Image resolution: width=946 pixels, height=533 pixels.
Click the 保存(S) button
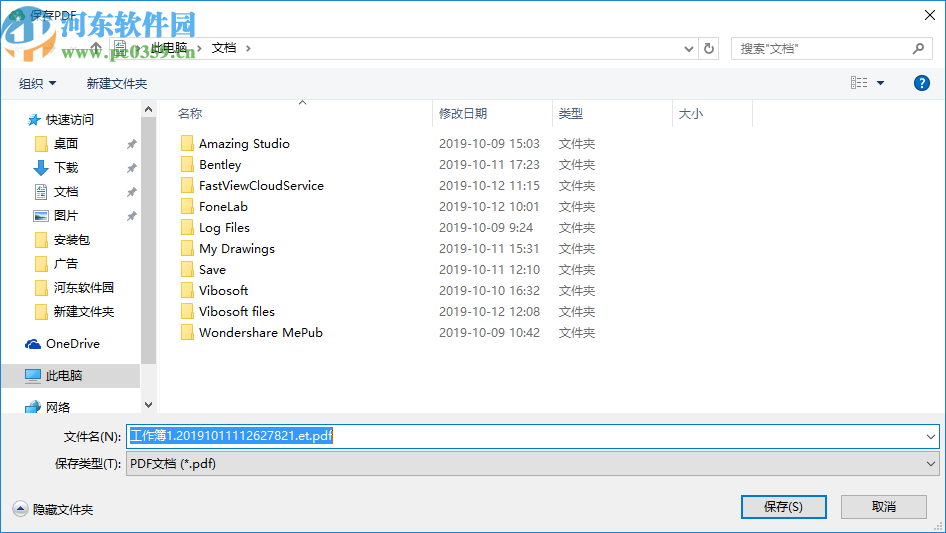click(x=783, y=507)
